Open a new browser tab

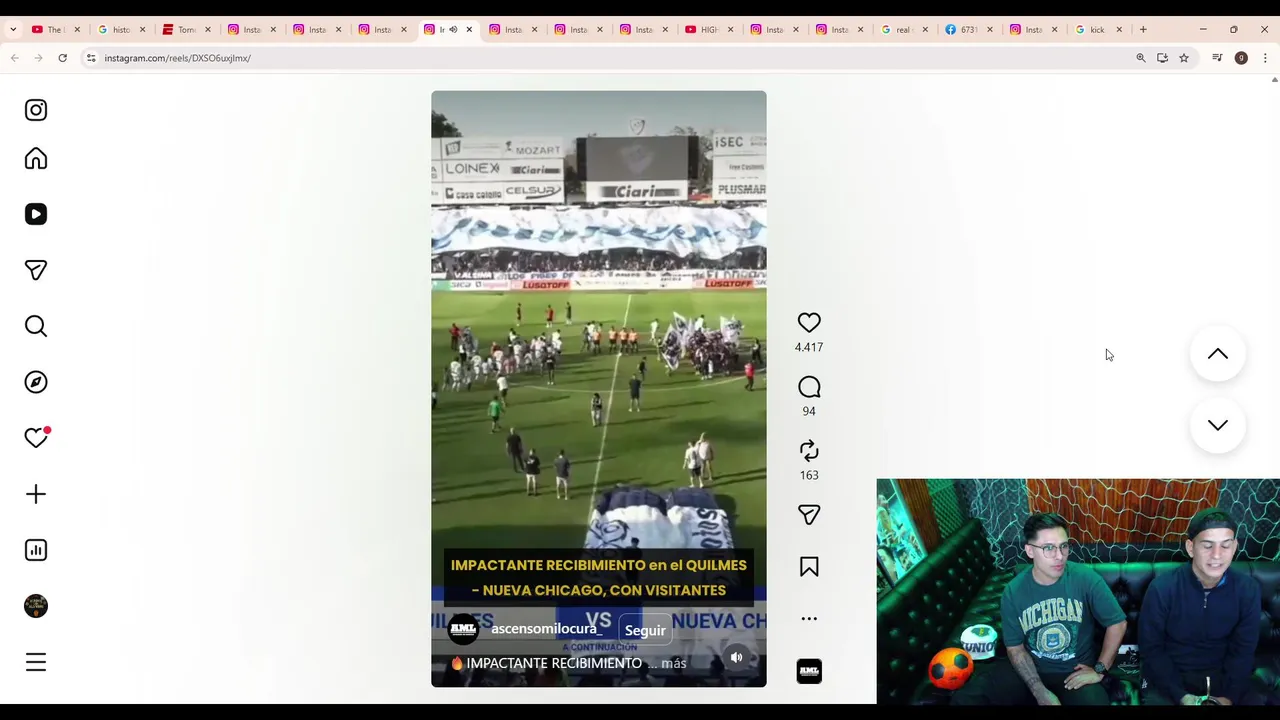[x=1143, y=30]
